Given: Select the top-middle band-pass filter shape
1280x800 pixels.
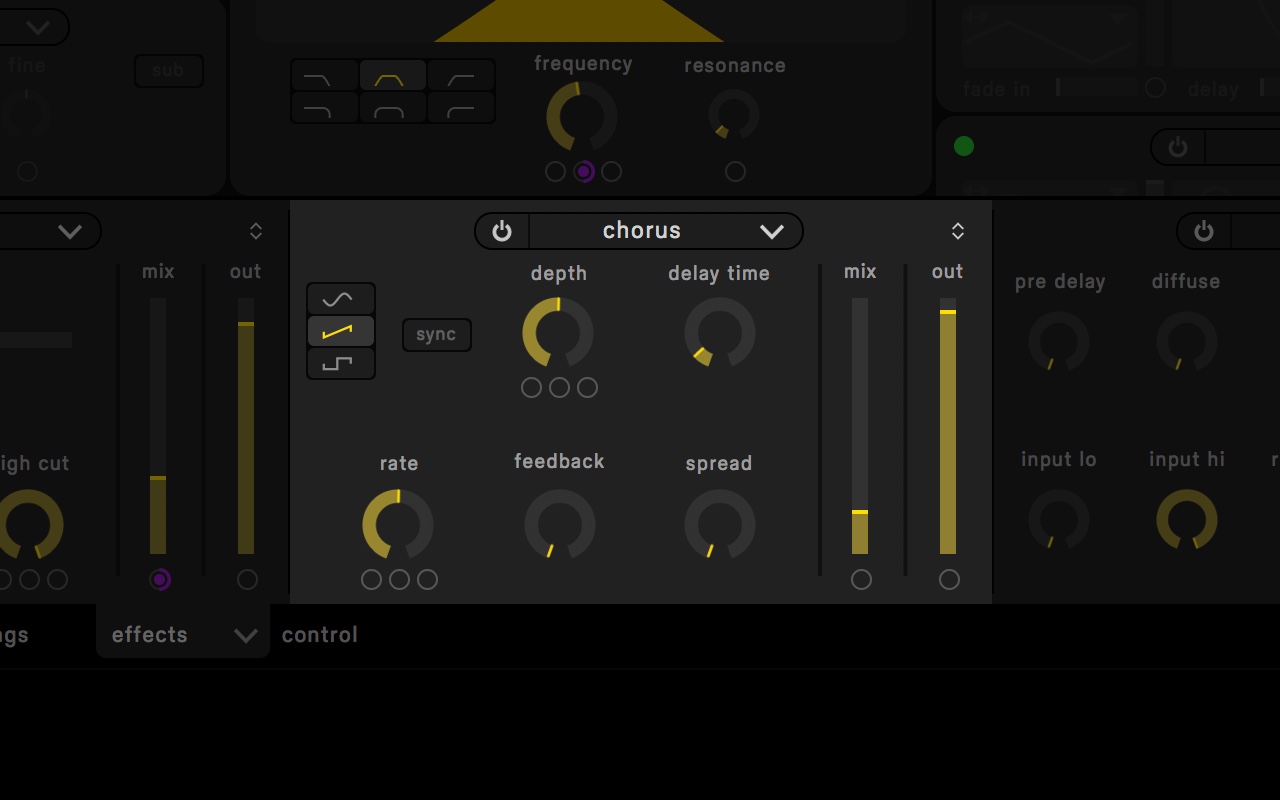Looking at the screenshot, I should pos(393,76).
